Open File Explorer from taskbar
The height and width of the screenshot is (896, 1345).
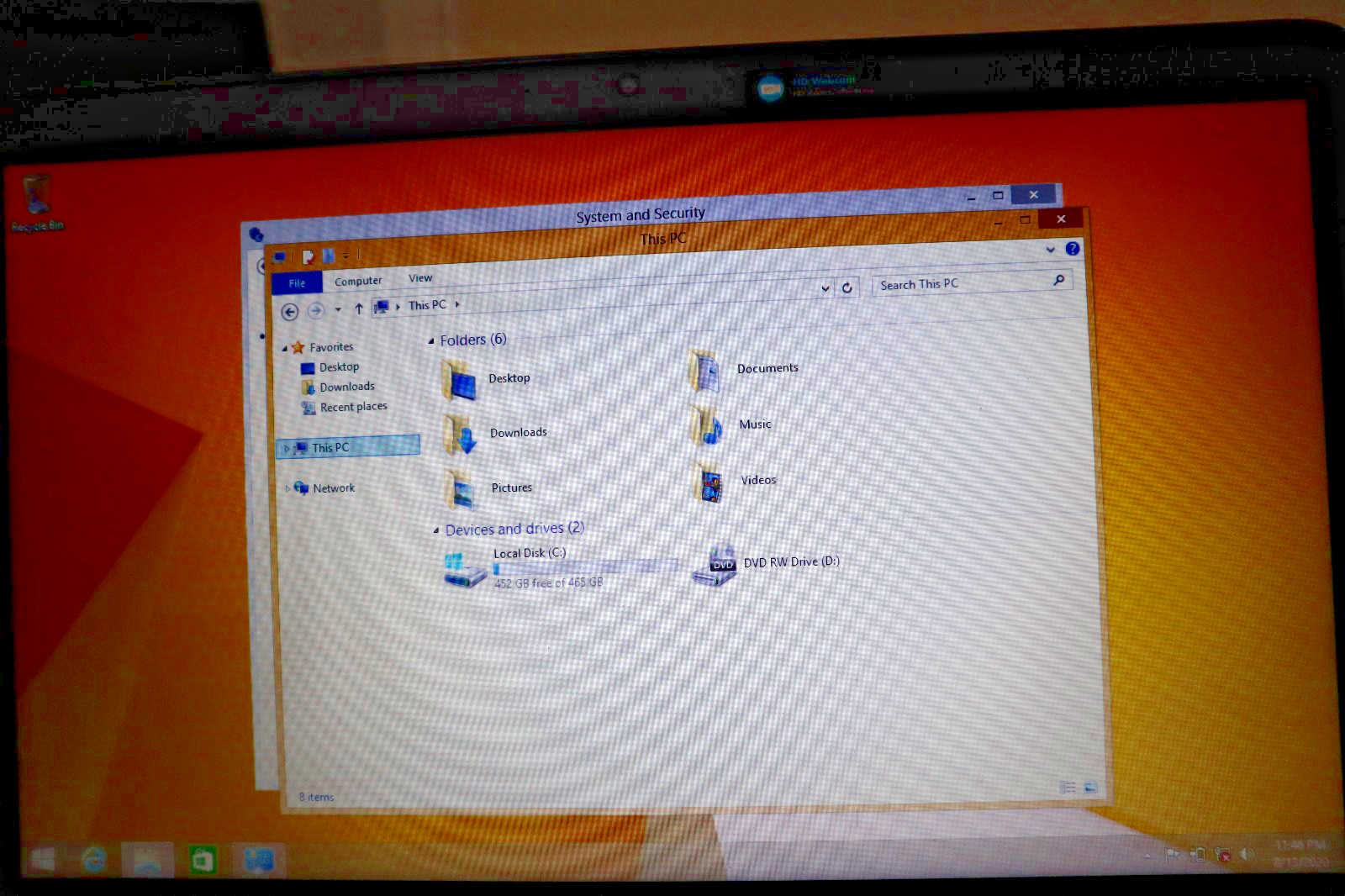[148, 860]
